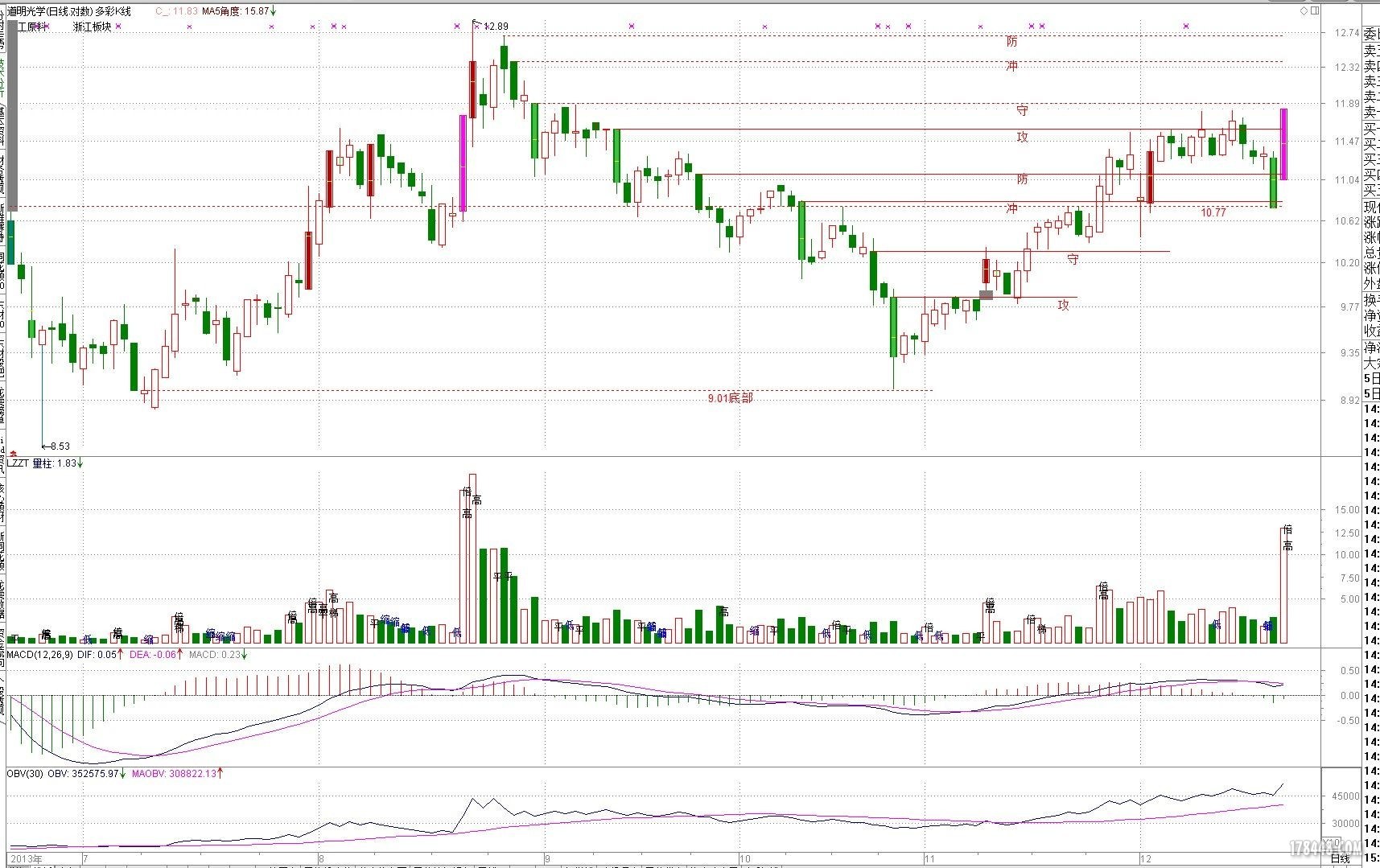Click the MACD(12,26,9) indicator name
1380x868 pixels.
click(x=40, y=655)
